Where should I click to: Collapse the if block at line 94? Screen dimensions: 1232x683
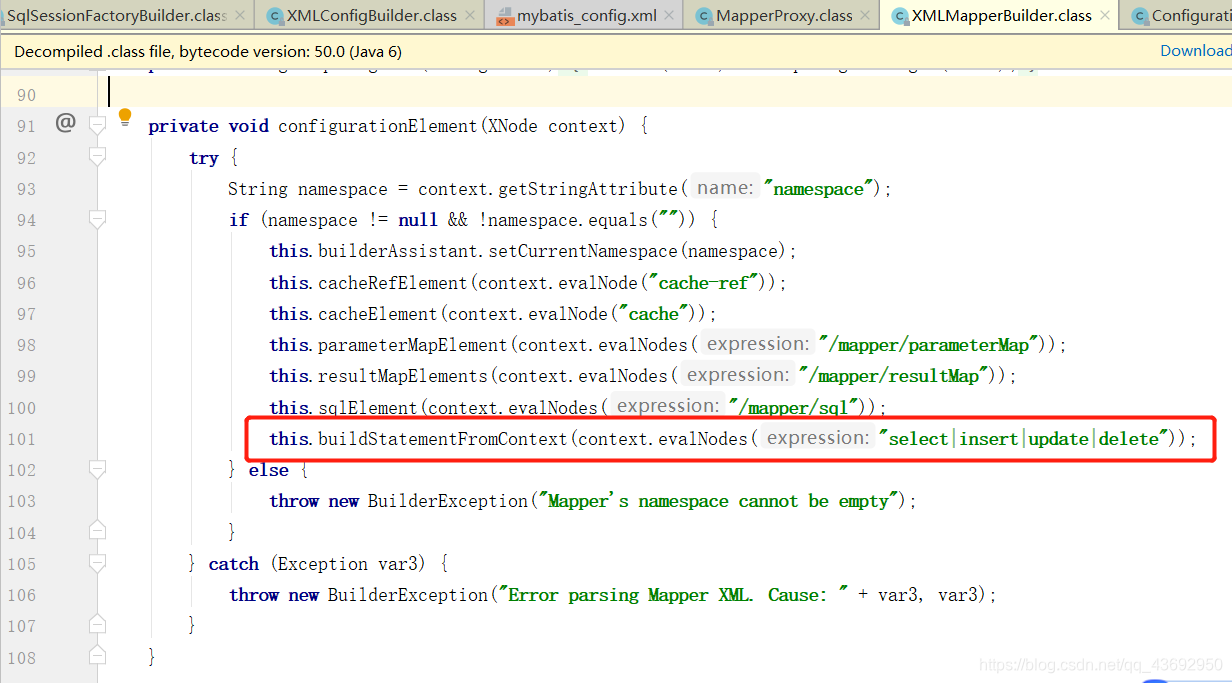[x=97, y=219]
